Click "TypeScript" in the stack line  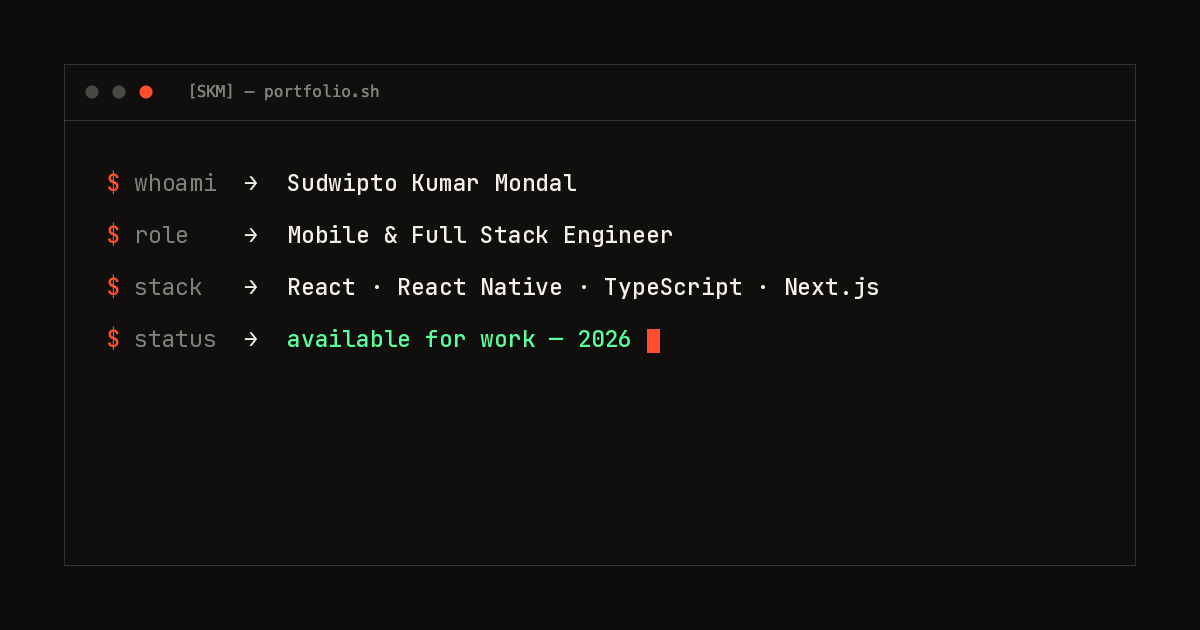[x=673, y=287]
